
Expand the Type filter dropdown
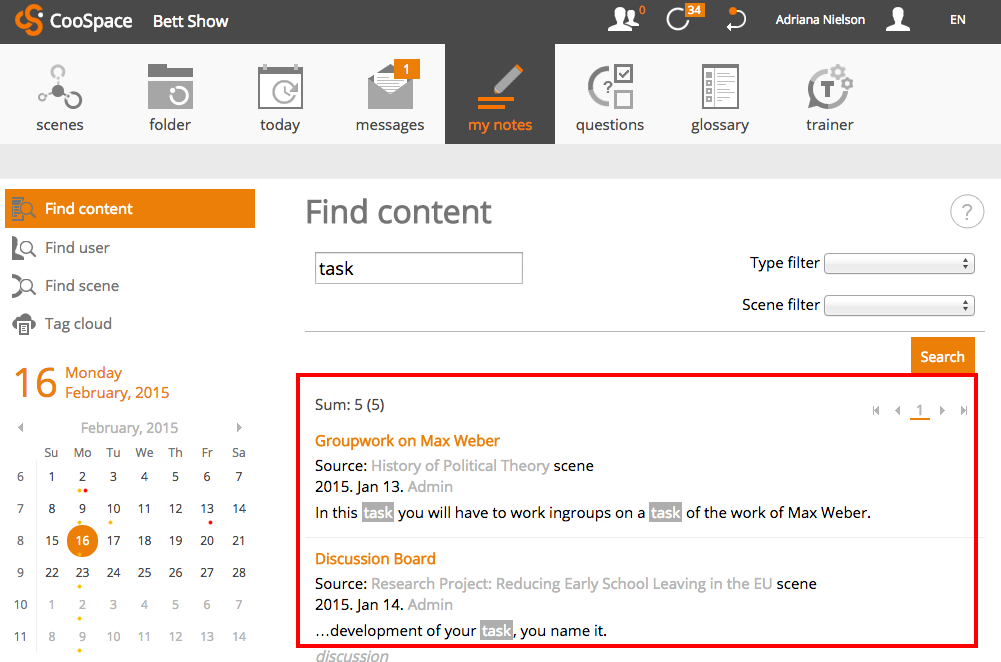[x=899, y=264]
